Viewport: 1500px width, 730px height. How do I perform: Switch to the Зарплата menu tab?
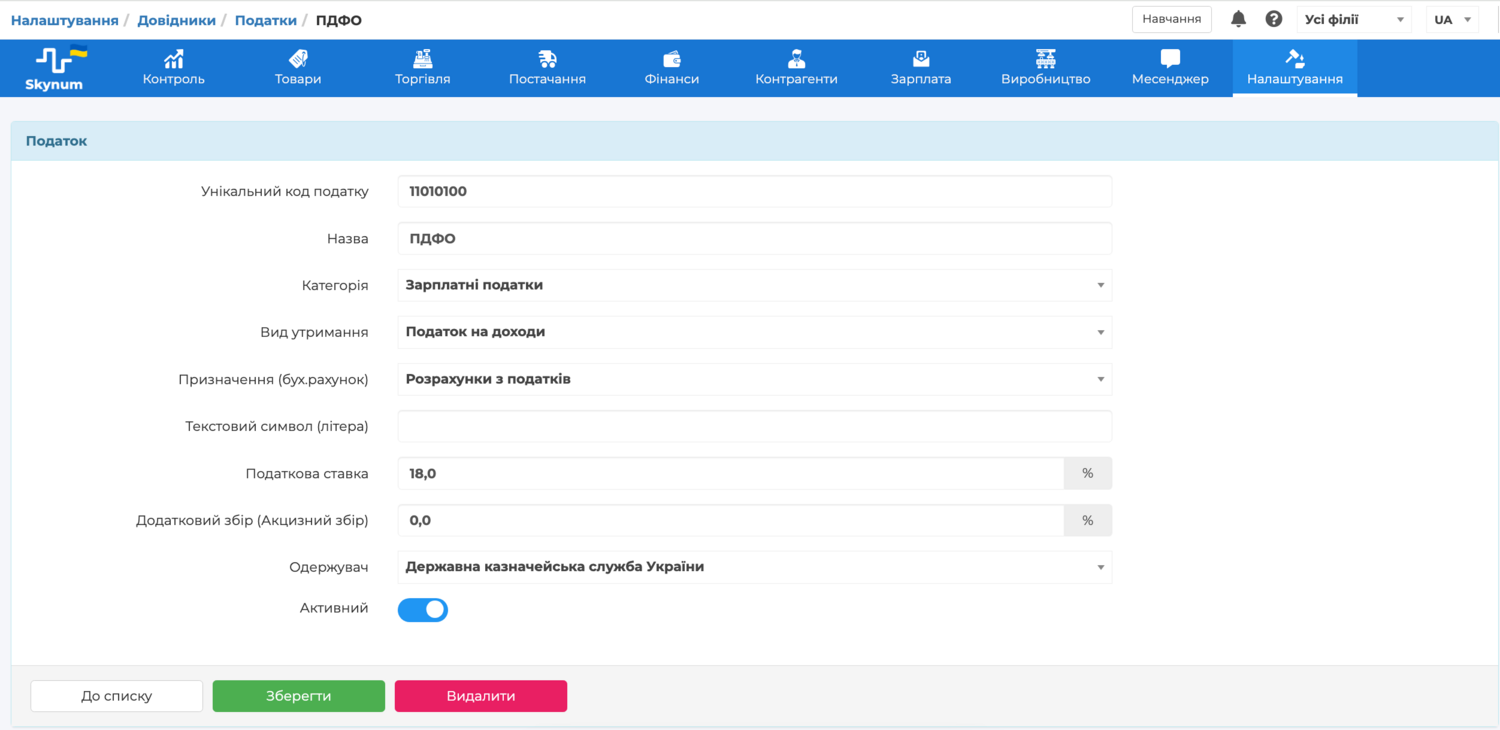(x=921, y=68)
